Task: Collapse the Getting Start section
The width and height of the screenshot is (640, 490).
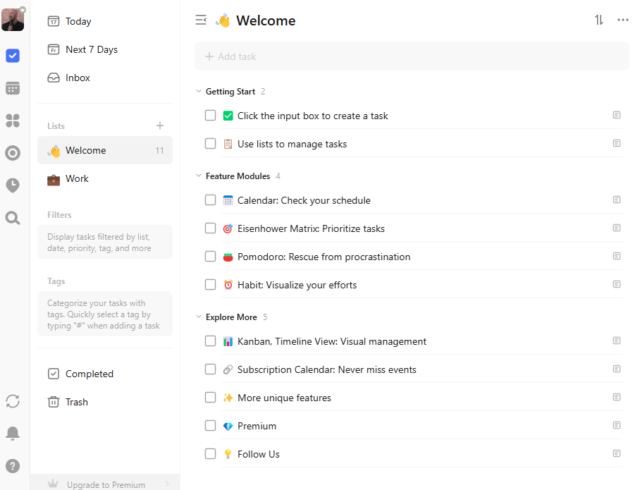Action: click(x=199, y=92)
